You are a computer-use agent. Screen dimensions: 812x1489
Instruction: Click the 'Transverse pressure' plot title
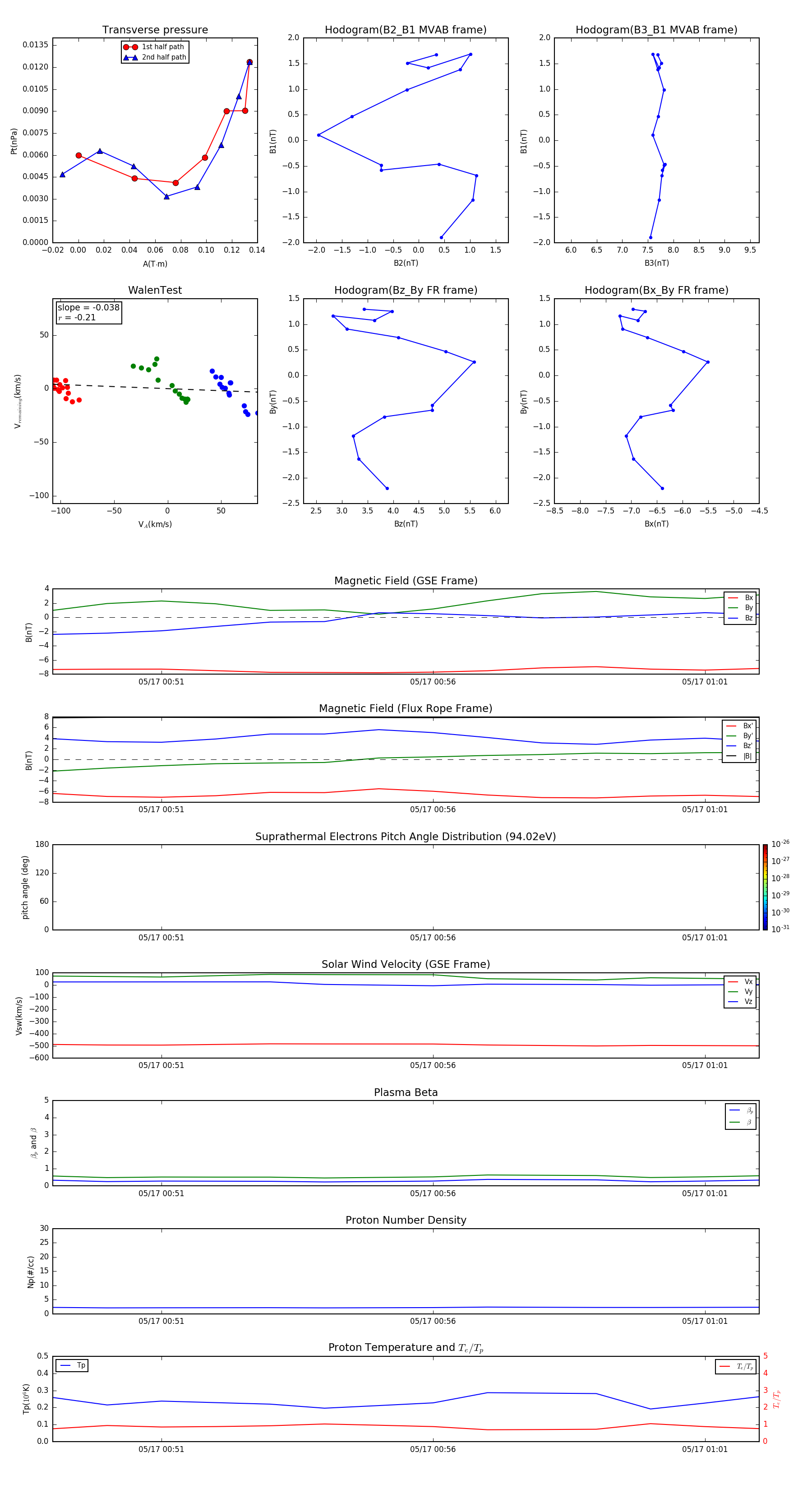[x=155, y=30]
